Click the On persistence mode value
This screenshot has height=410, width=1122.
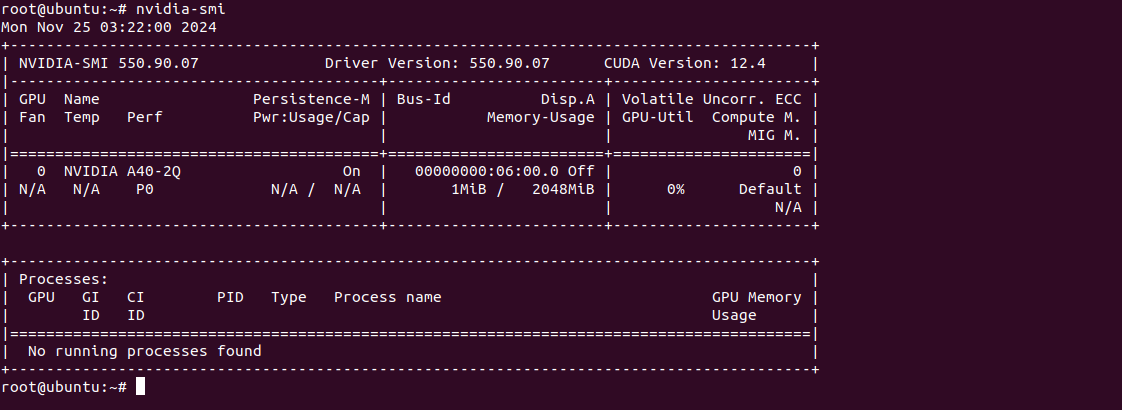pyautogui.click(x=352, y=171)
